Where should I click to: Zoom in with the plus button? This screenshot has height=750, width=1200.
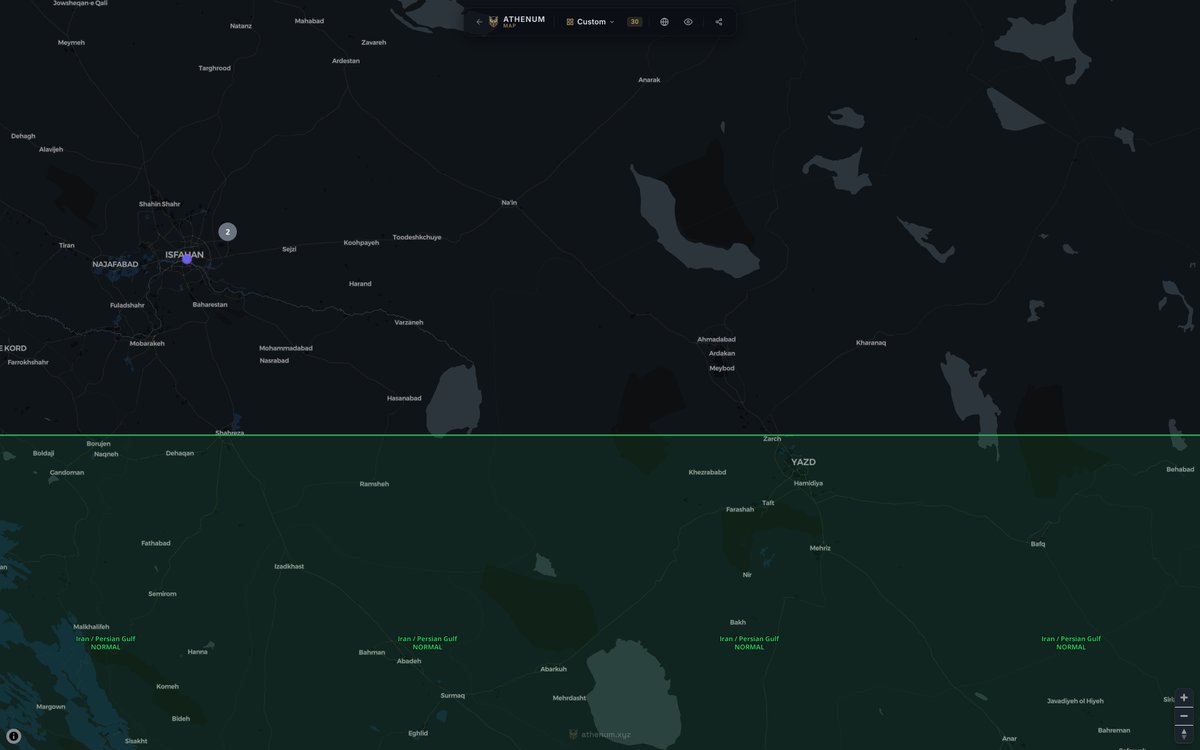point(1184,697)
